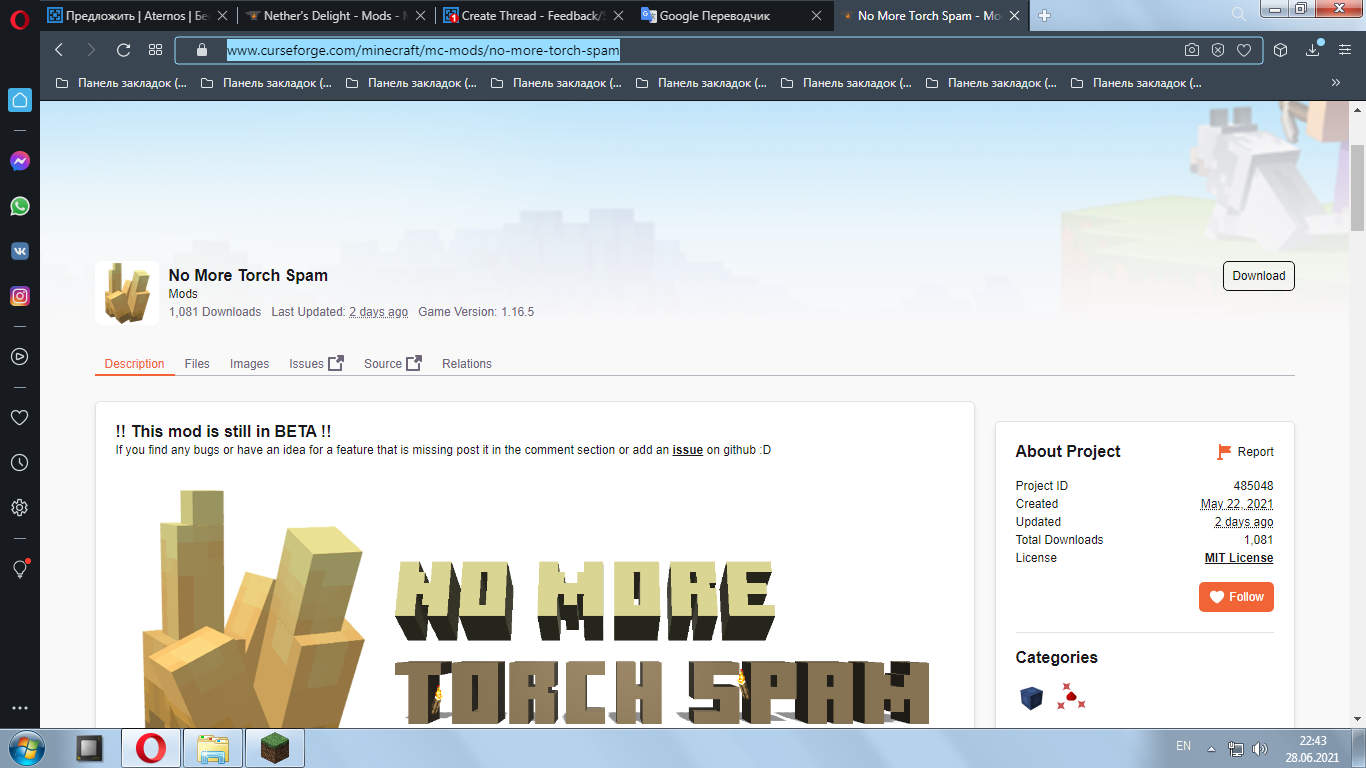Open the Downloads arrow icon
1366x768 pixels.
[x=1313, y=50]
